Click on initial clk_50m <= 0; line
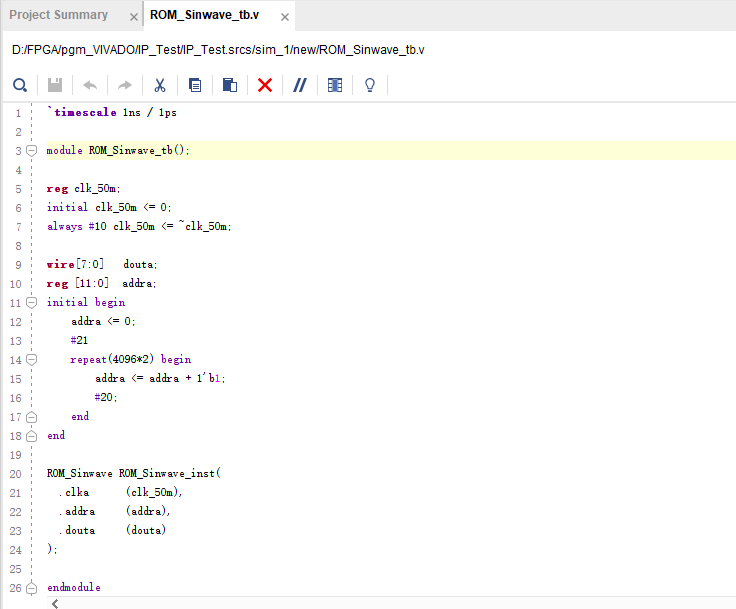Image resolution: width=736 pixels, height=609 pixels. (109, 207)
